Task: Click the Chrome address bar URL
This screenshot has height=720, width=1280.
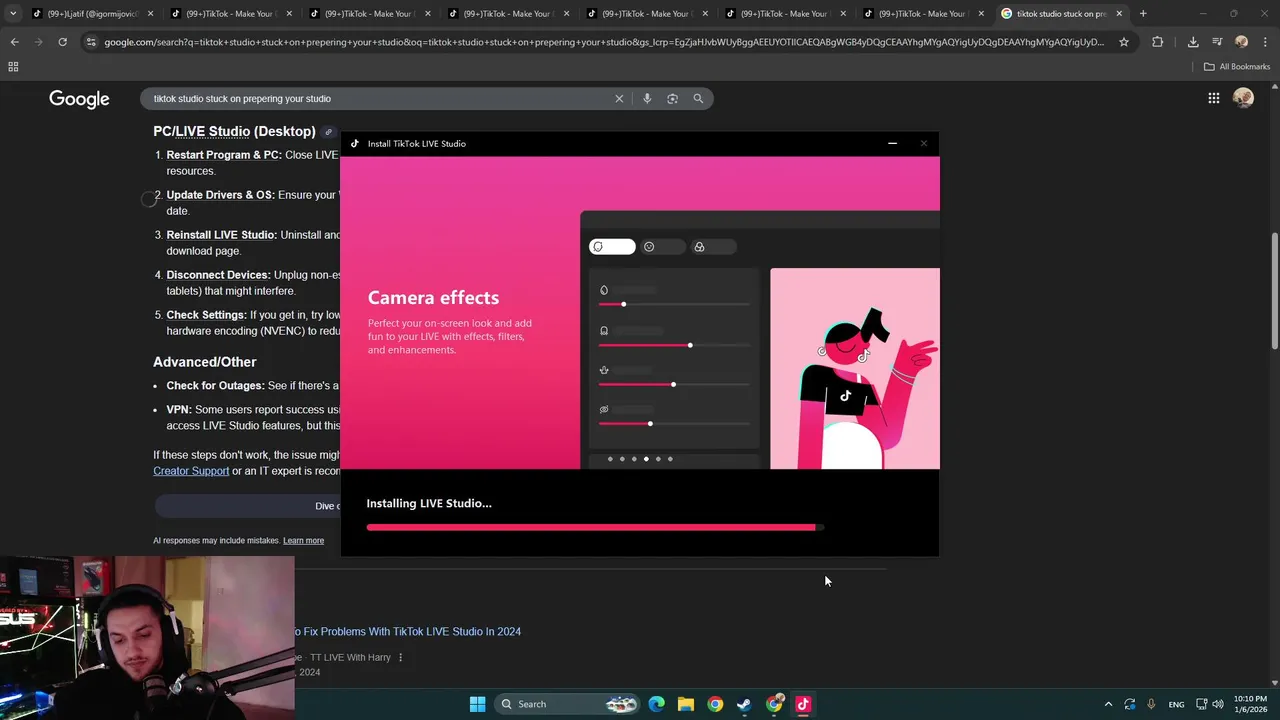Action: tap(604, 42)
